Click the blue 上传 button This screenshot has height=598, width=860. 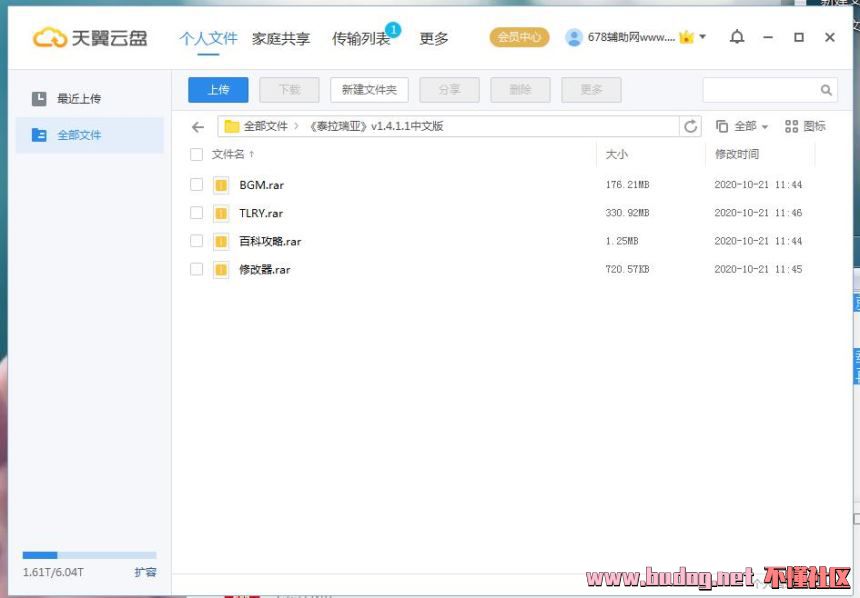218,90
